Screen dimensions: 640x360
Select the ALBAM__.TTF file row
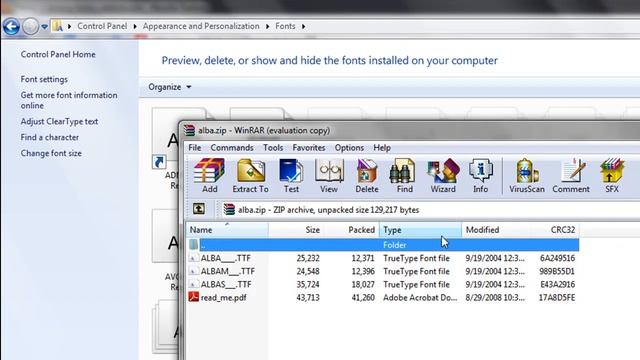coord(383,271)
